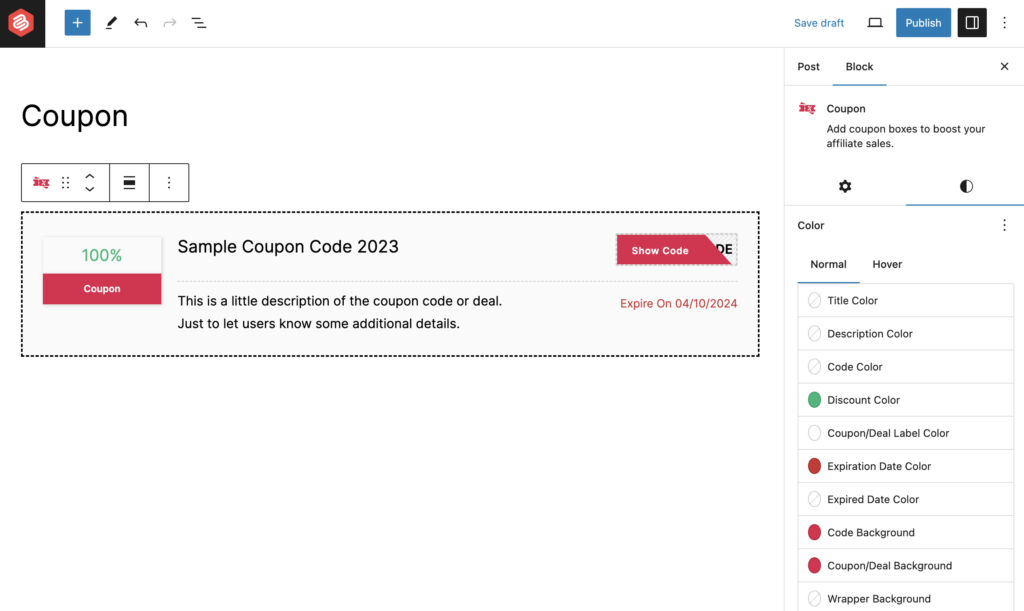Open the Document Overview panel
This screenshot has width=1024, height=611.
pyautogui.click(x=199, y=22)
